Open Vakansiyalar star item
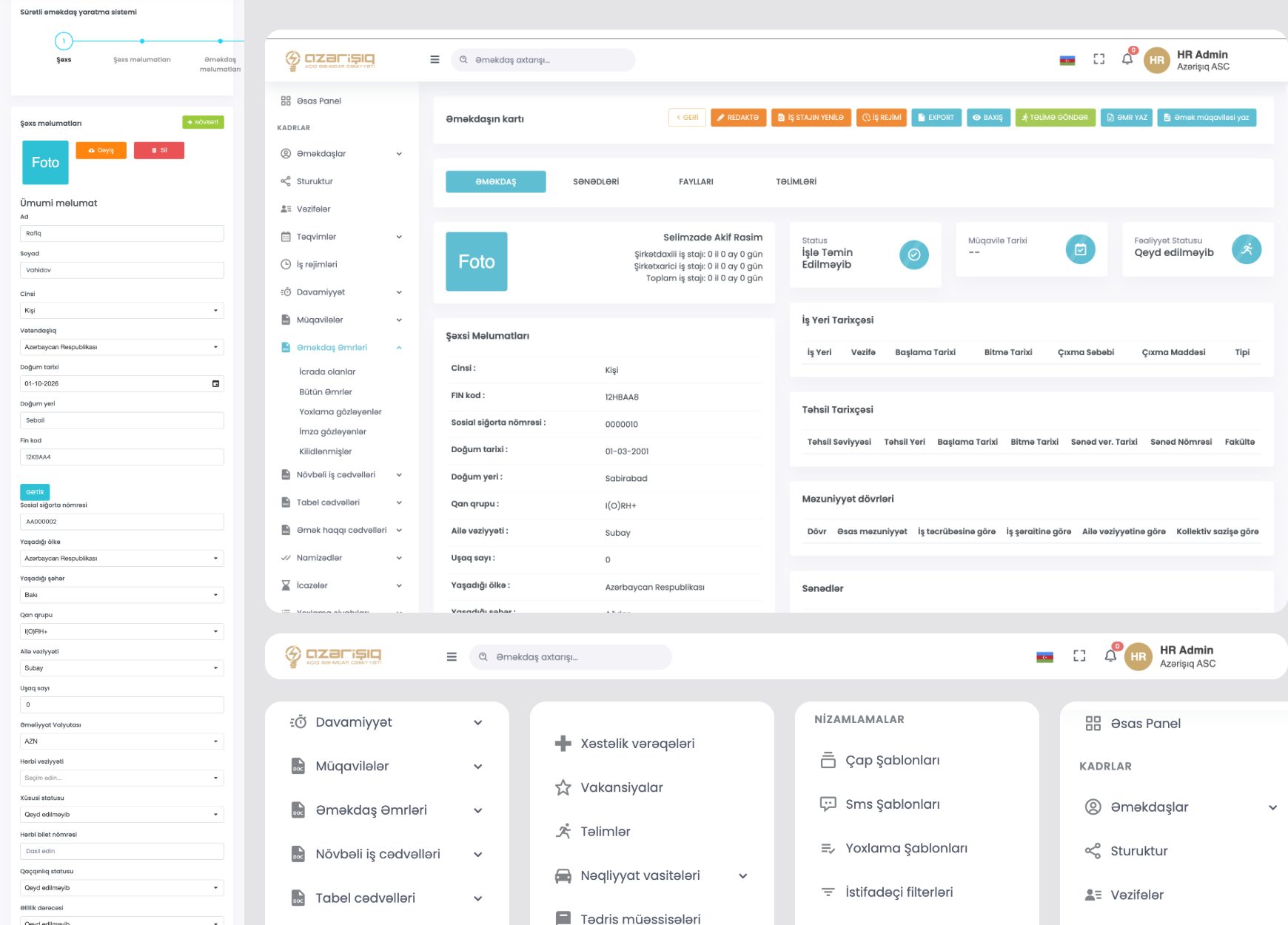1288x925 pixels. (609, 787)
